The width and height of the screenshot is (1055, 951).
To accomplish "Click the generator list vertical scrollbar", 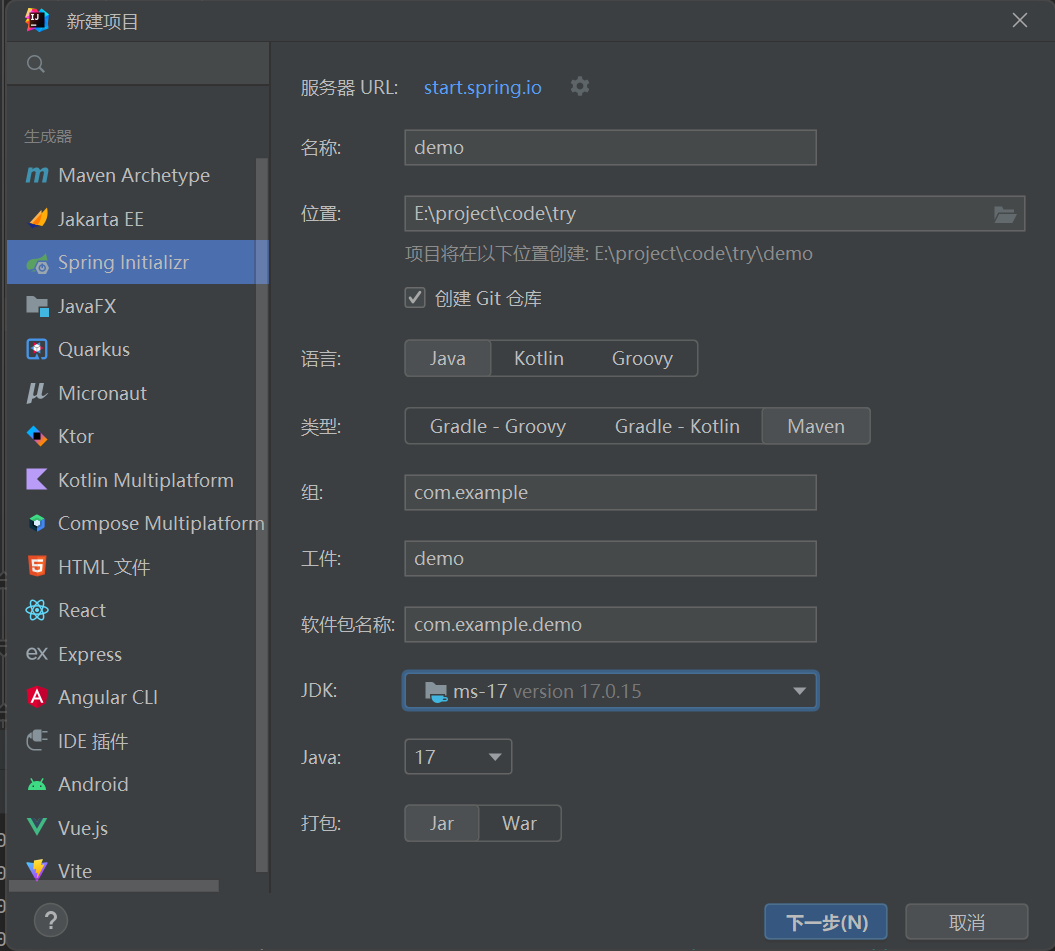I will click(262, 515).
